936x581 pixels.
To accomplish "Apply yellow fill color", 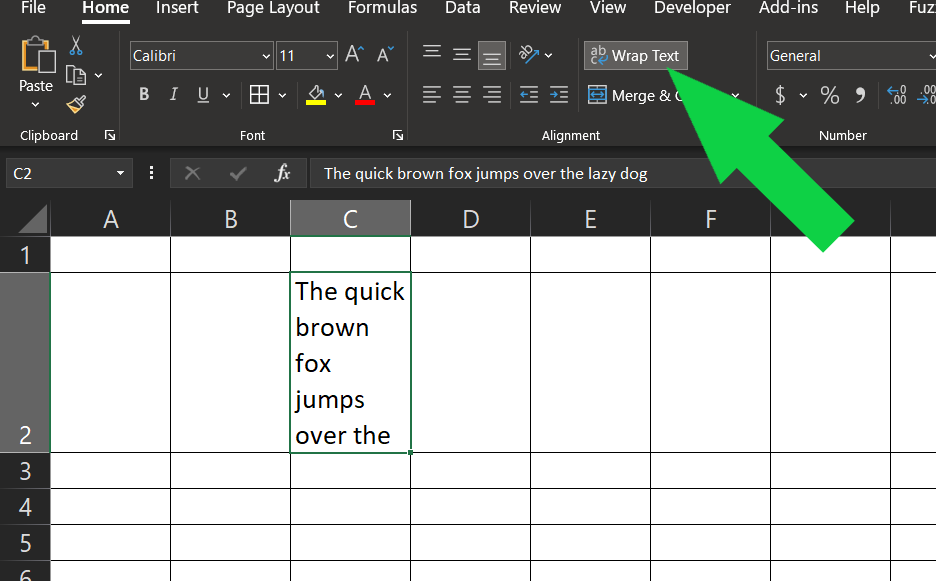I will click(316, 94).
